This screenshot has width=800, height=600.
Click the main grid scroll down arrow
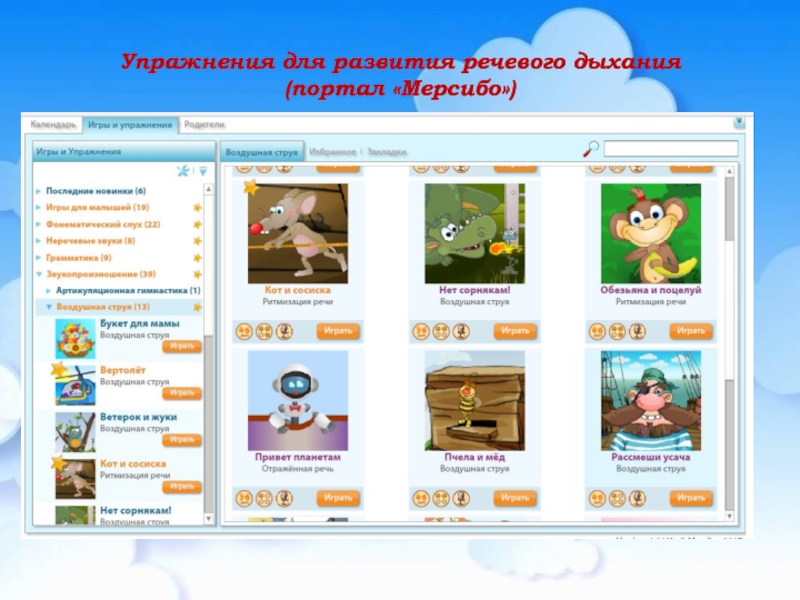730,516
